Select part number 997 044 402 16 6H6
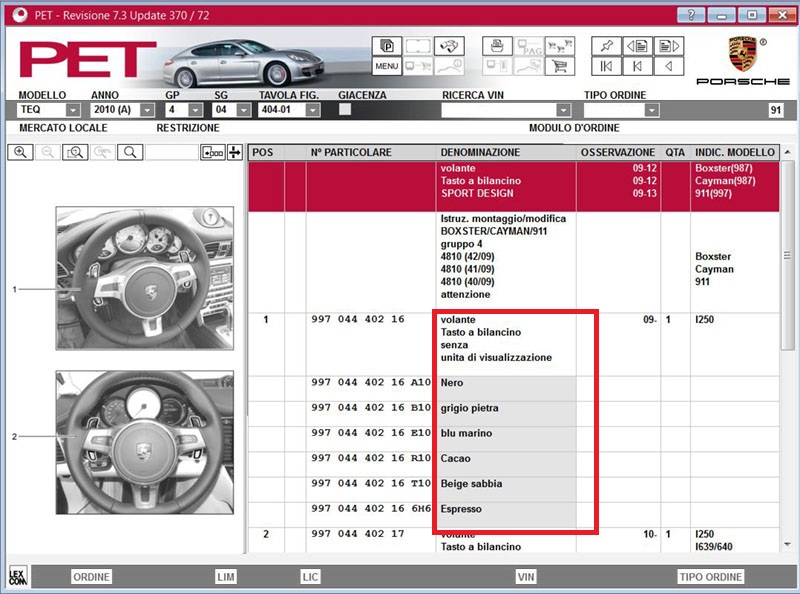800x594 pixels. click(x=371, y=509)
